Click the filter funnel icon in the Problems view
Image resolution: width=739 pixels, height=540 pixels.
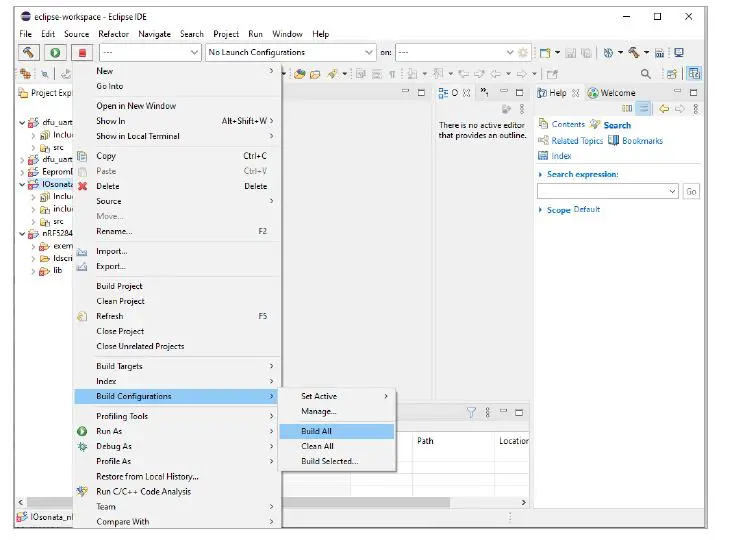point(472,412)
